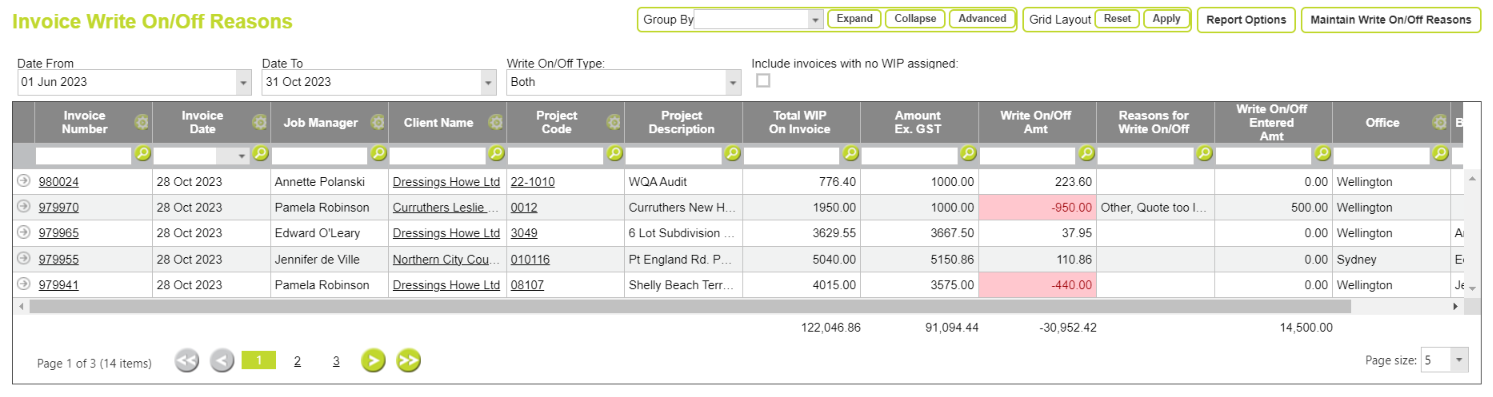Click the filter search icon under Write On/Off Amt
This screenshot has height=397, width=1493.
click(x=1086, y=154)
